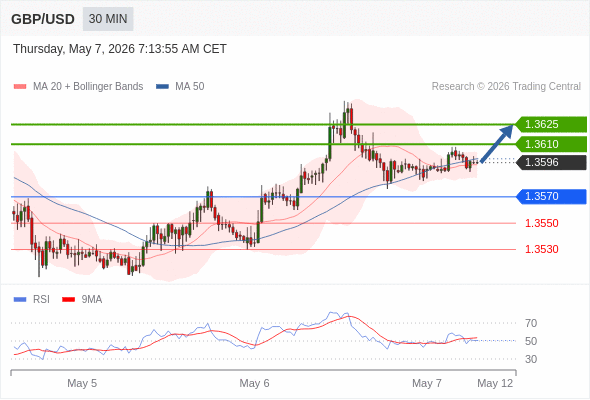Toggle the MA 50 legend label
The height and width of the screenshot is (400, 590).
click(190, 87)
